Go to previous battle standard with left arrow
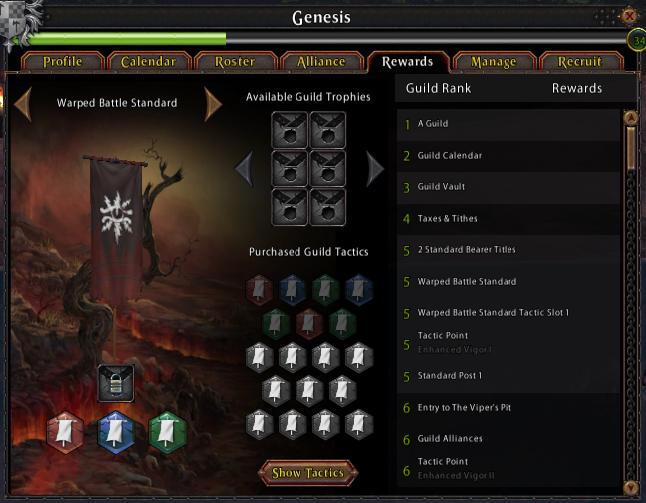Screen dimensions: 646x503 point(23,104)
